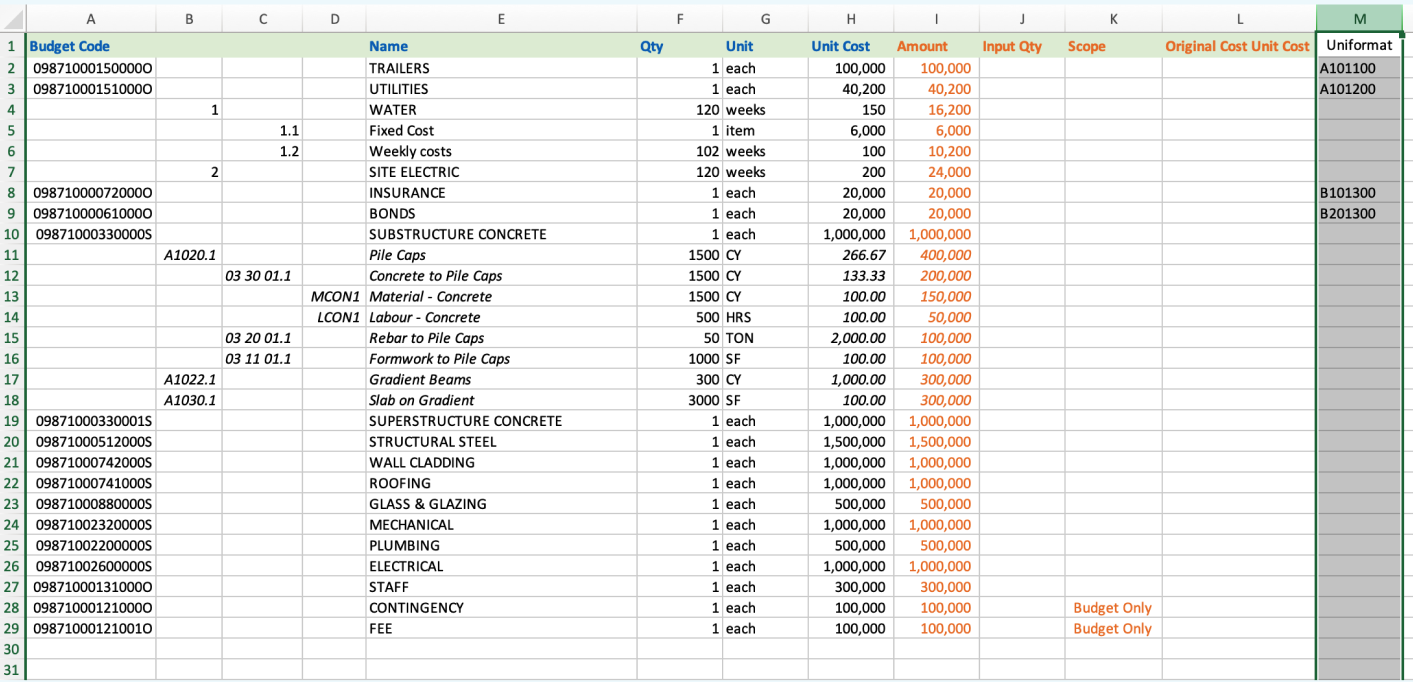Select the STRUCTURAL STEEL cell
Image resolution: width=1413 pixels, height=682 pixels.
(501, 442)
